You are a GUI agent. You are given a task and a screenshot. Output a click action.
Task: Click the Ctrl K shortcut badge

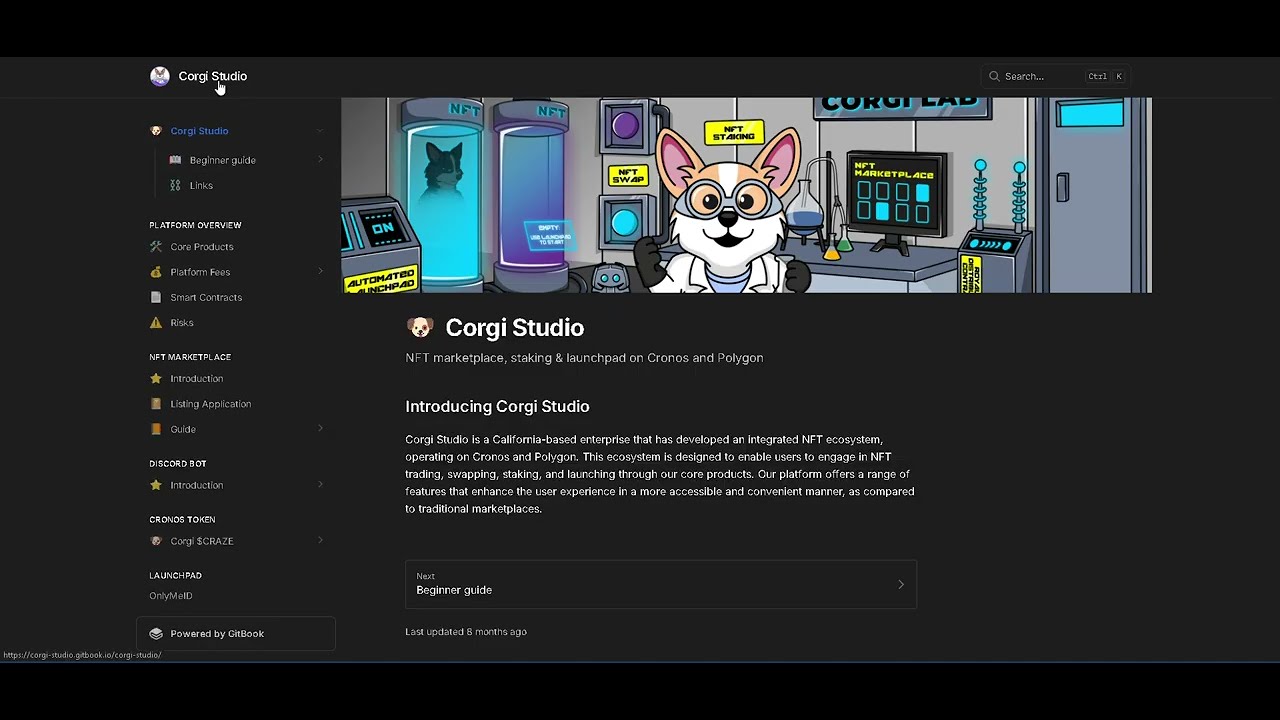1106,76
